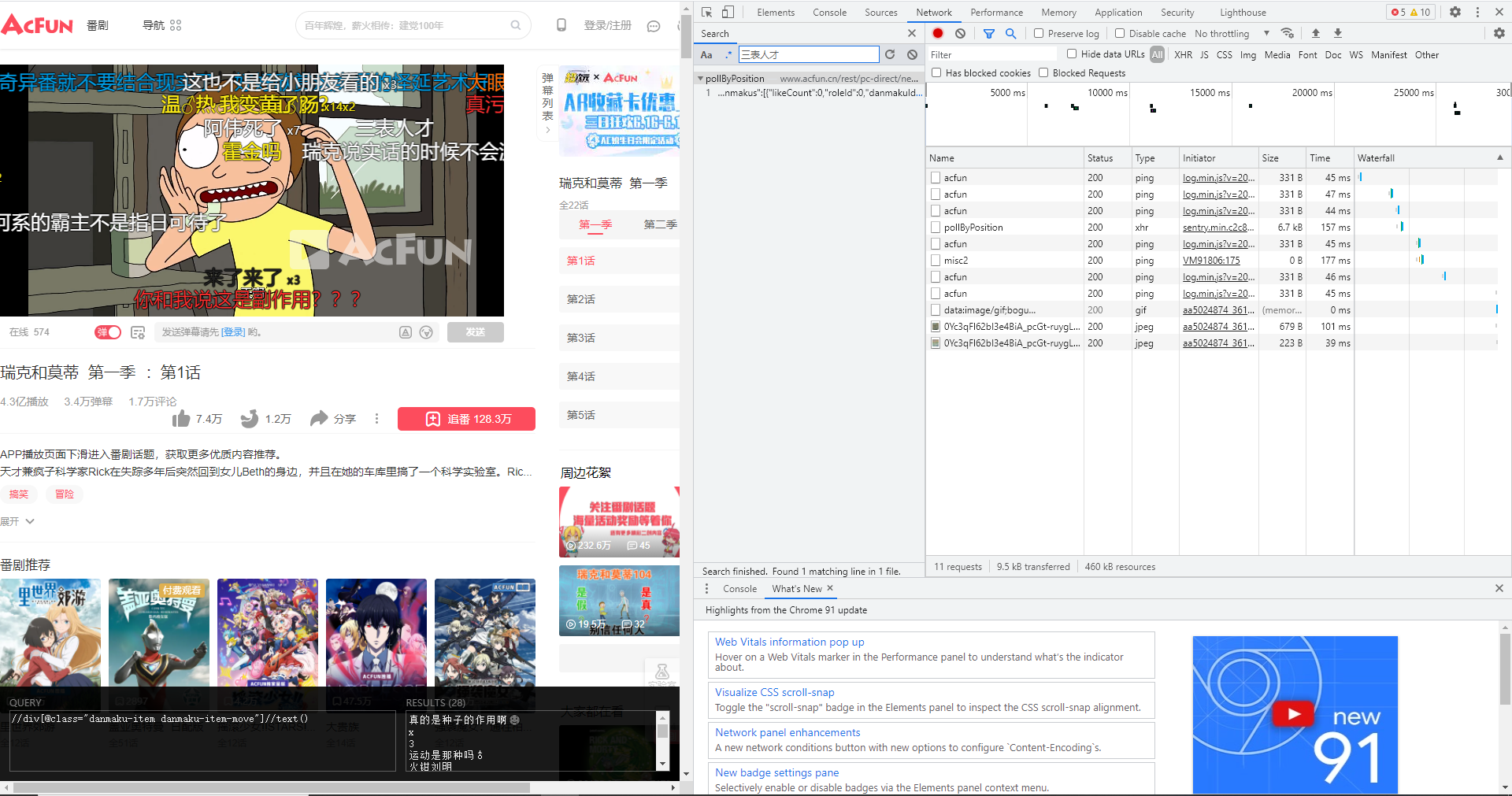
Task: Filter requests by Img type
Action: (x=1248, y=54)
